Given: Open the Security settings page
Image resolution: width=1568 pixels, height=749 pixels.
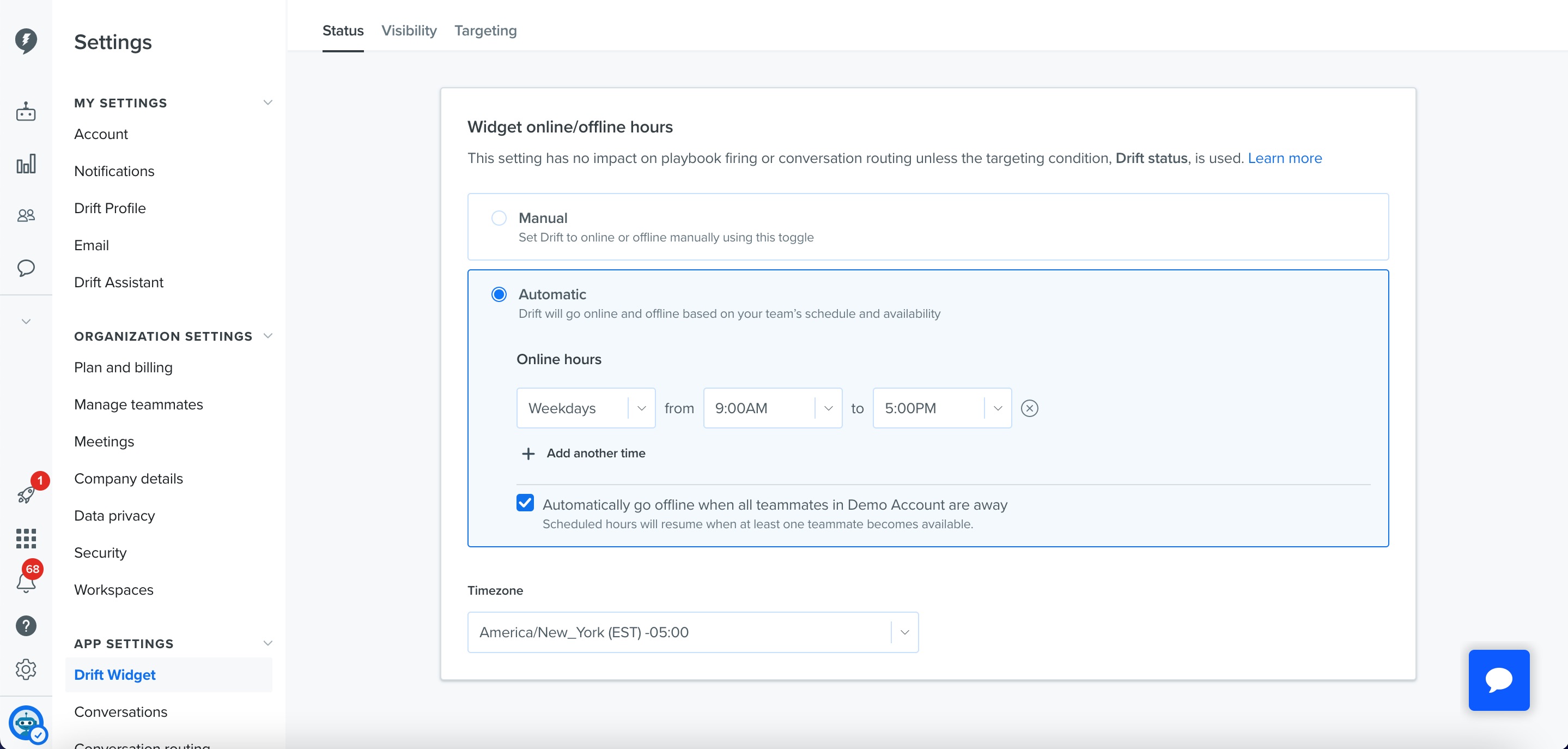Looking at the screenshot, I should 100,553.
